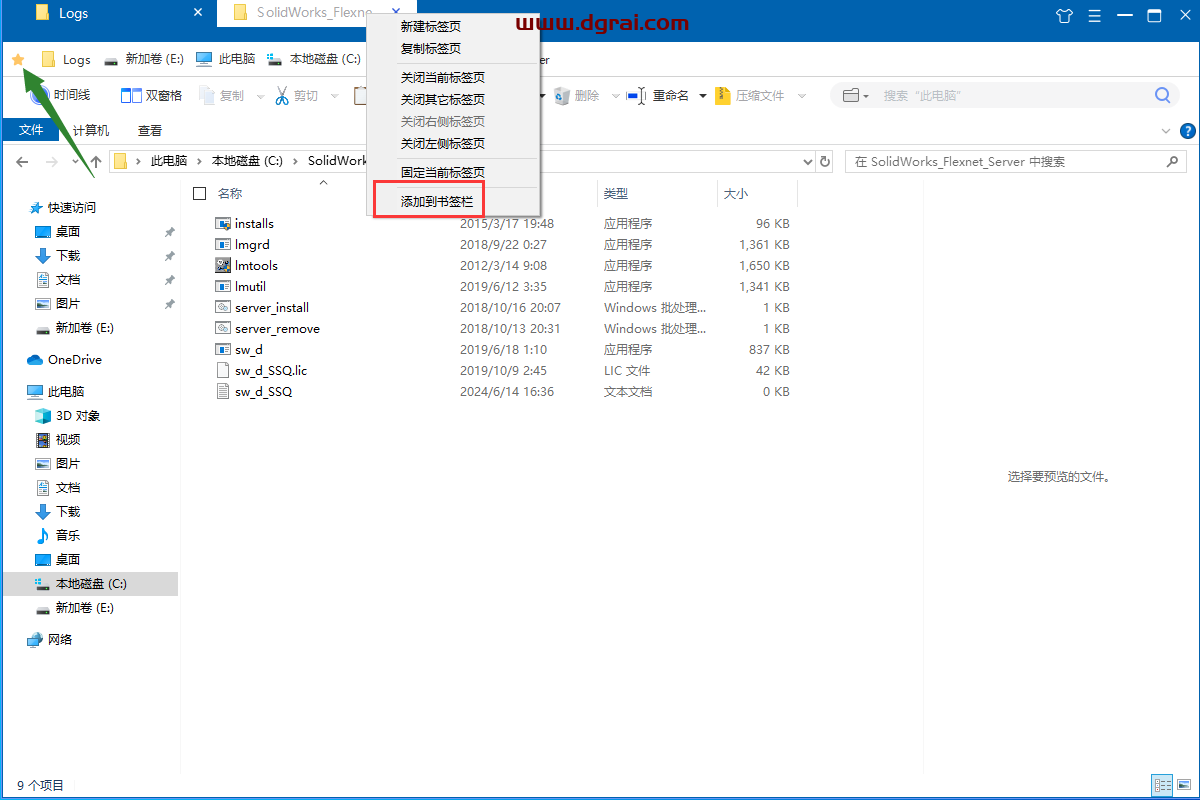The width and height of the screenshot is (1200, 800).
Task: Open the Logs bookmark in bookmark bar
Action: pos(66,60)
